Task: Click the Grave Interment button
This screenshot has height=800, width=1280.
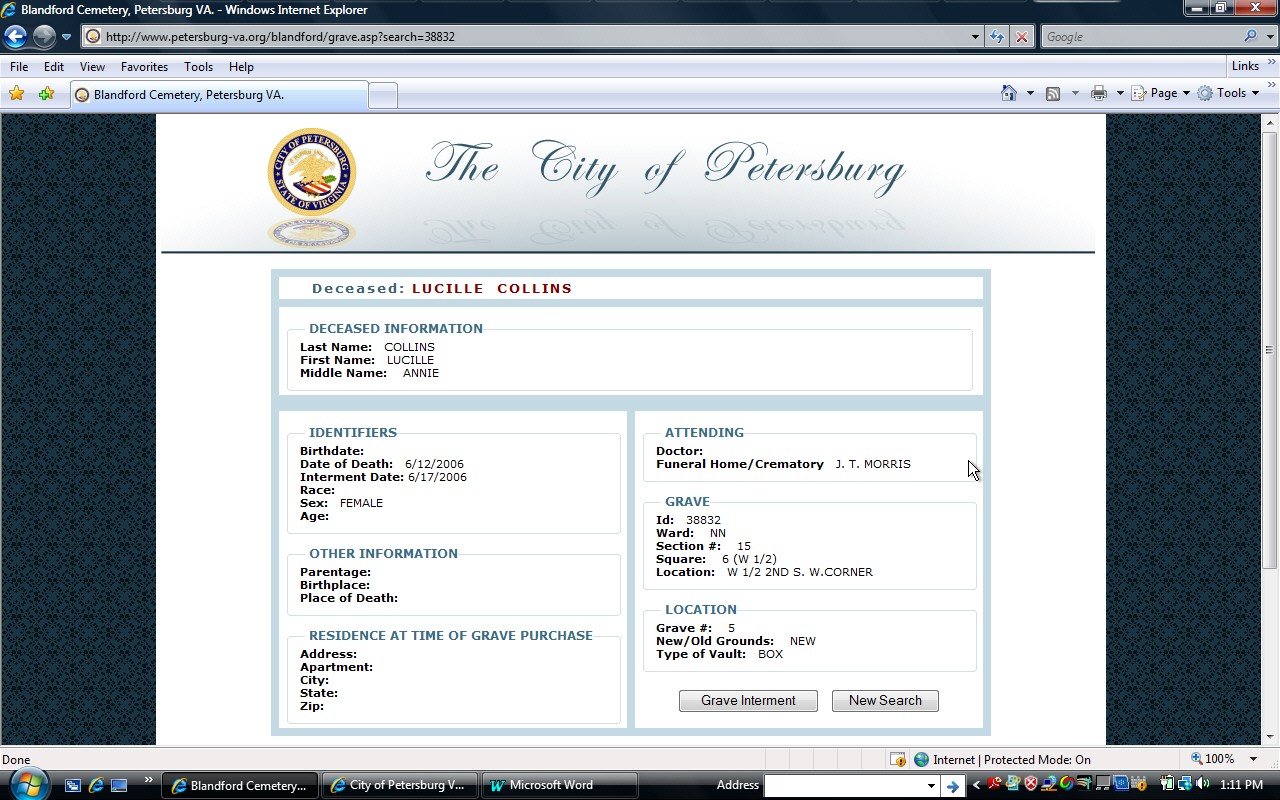Action: [x=748, y=701]
